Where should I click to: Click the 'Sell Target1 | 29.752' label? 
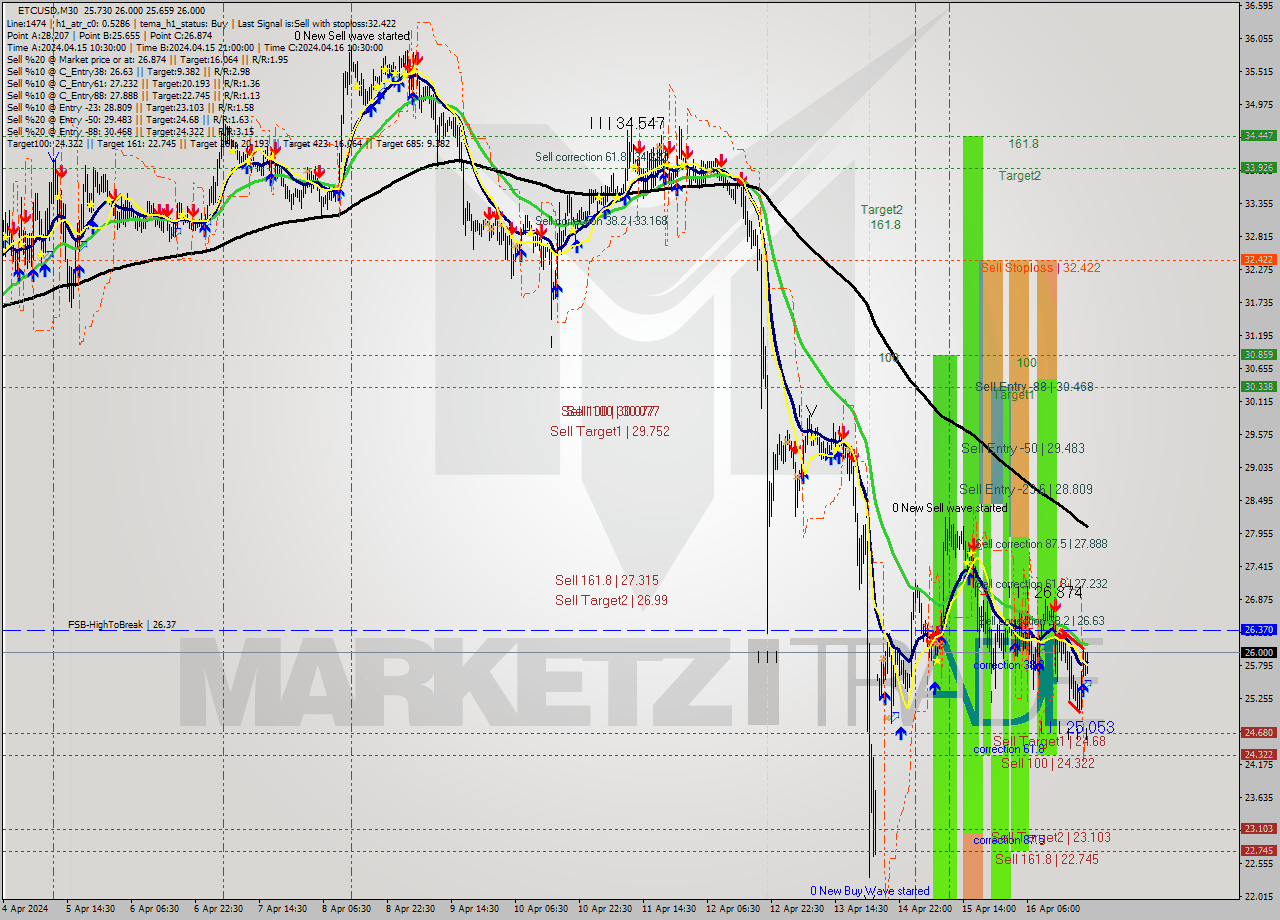pyautogui.click(x=610, y=431)
